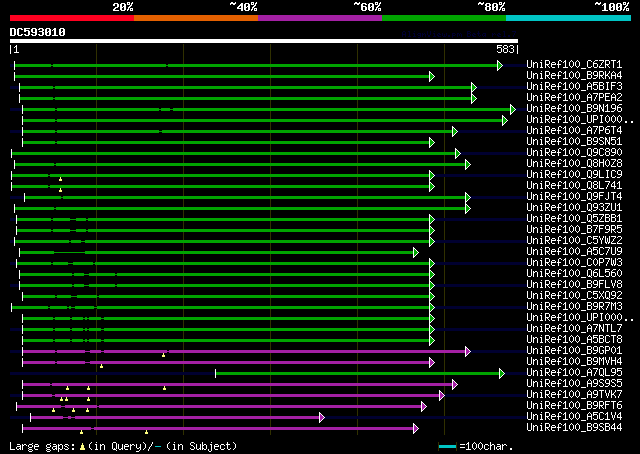
Task: Open the UniRef100_B9RKA4 hit label
Action: pyautogui.click(x=574, y=76)
